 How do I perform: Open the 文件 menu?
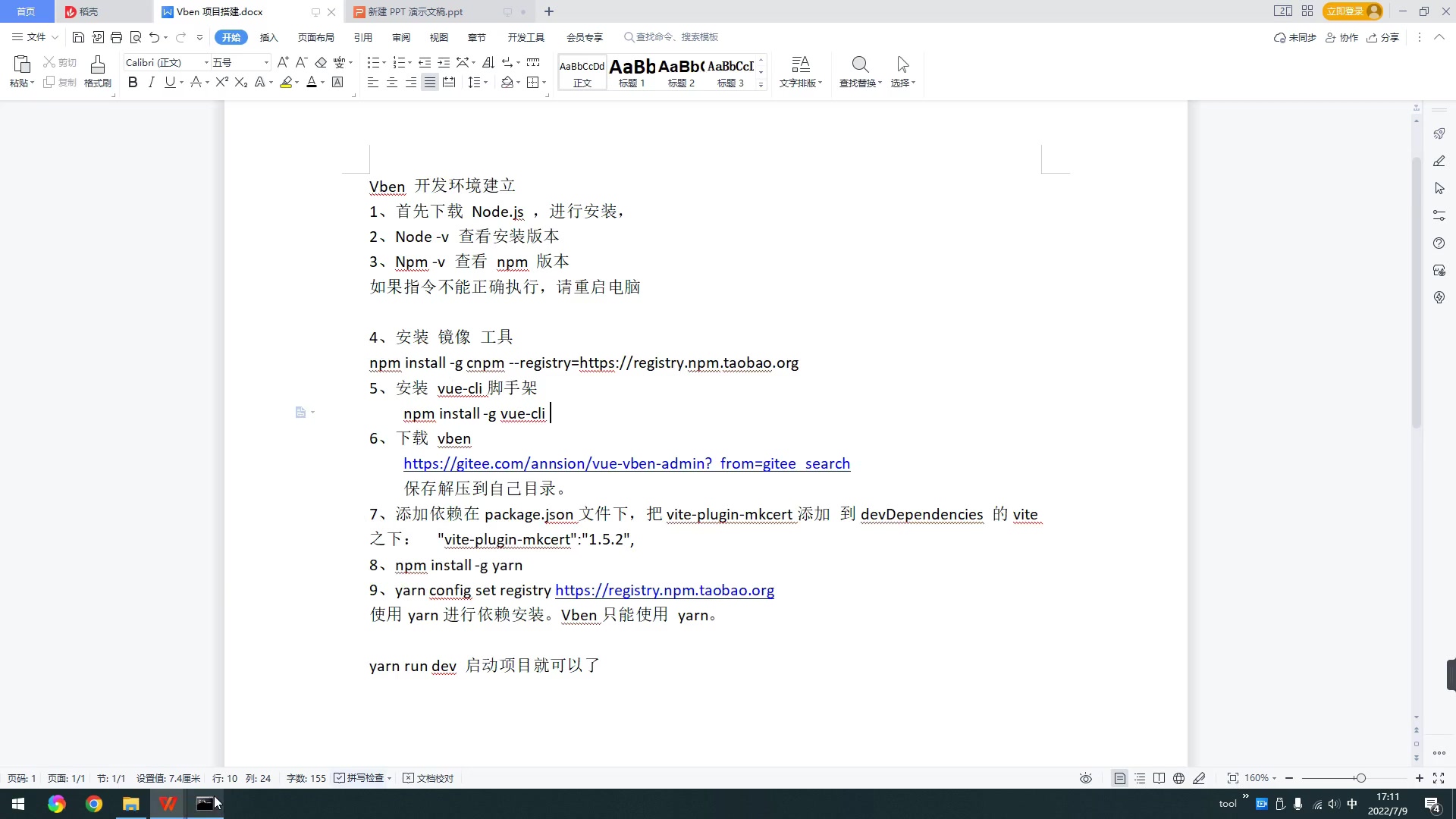pos(35,37)
